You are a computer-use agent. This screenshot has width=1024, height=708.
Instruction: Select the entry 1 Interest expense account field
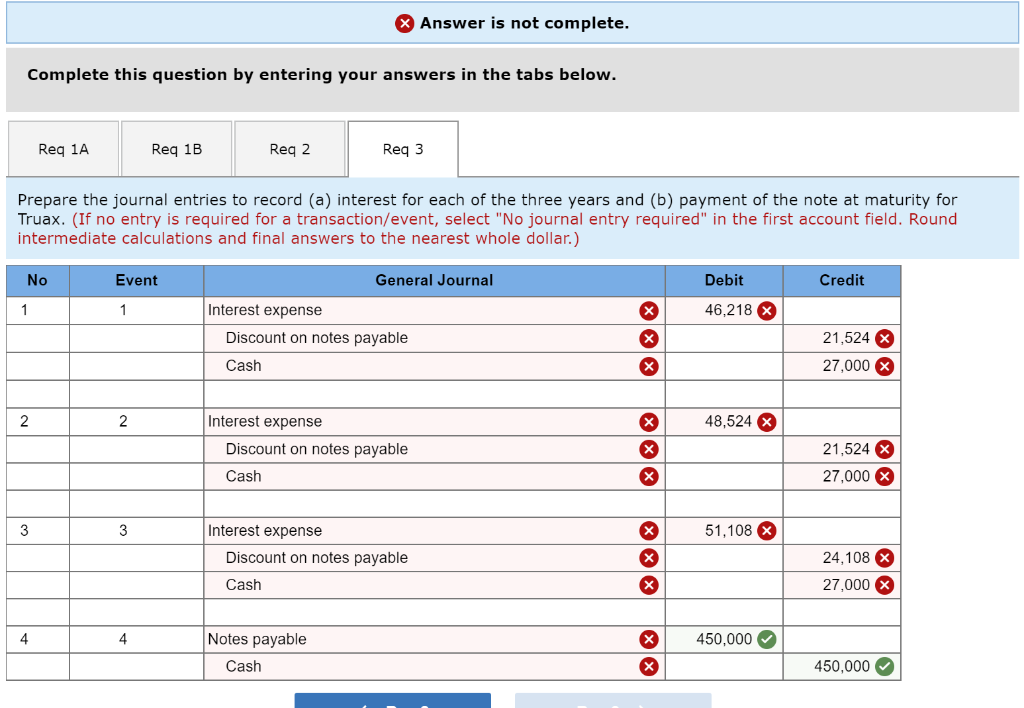point(434,311)
